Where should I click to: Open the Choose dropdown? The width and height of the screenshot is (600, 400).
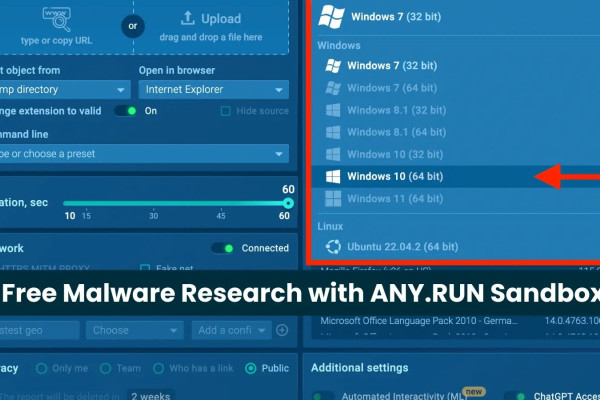[x=135, y=330]
